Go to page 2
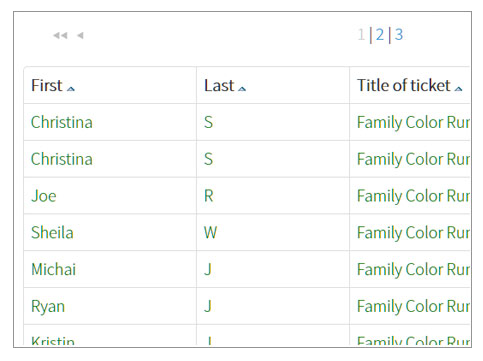The image size is (483, 361). pyautogui.click(x=380, y=35)
